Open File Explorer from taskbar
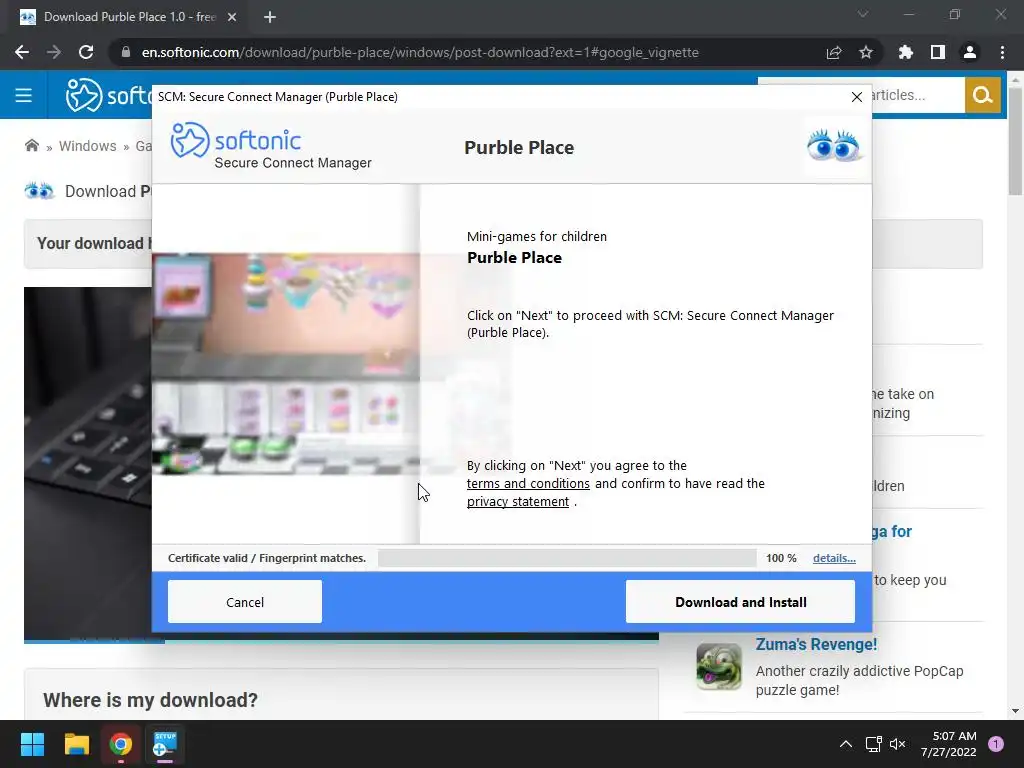 (76, 744)
